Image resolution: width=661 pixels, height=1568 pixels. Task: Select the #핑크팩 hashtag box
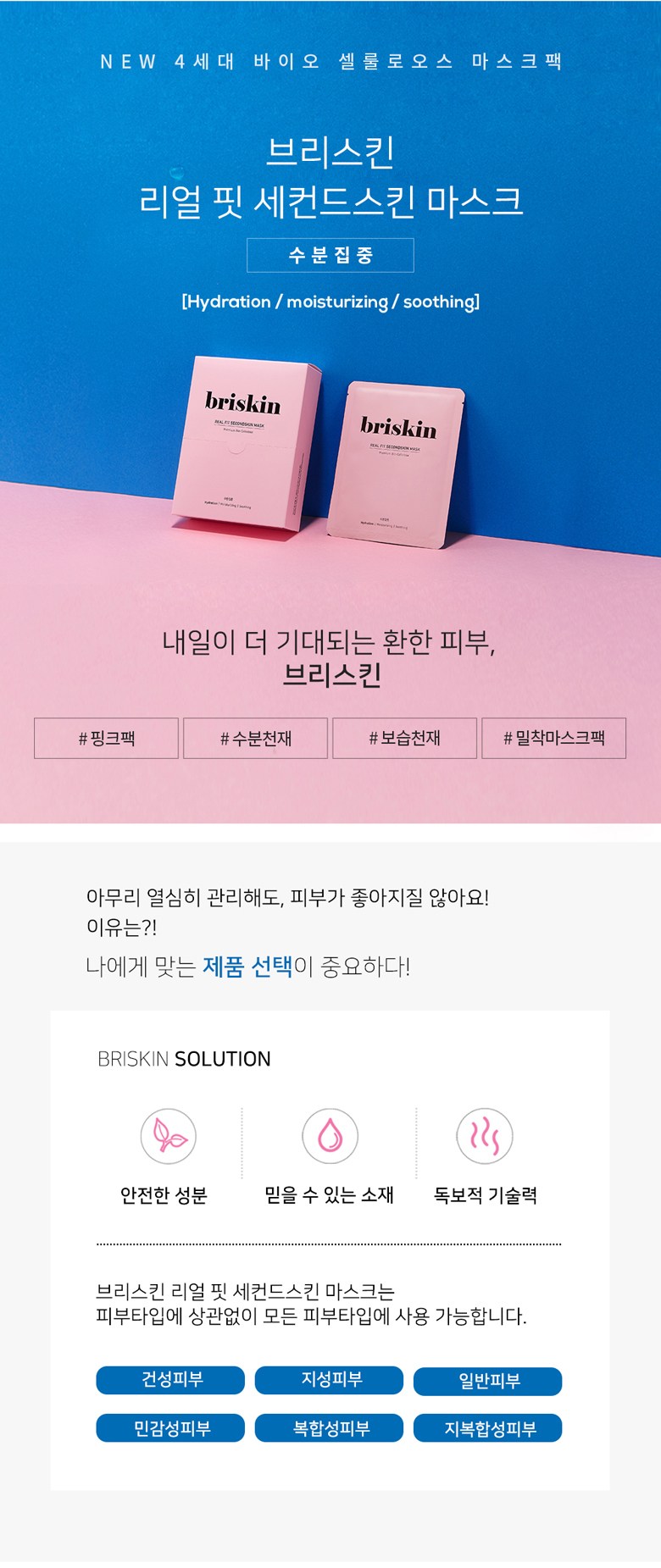coord(106,738)
